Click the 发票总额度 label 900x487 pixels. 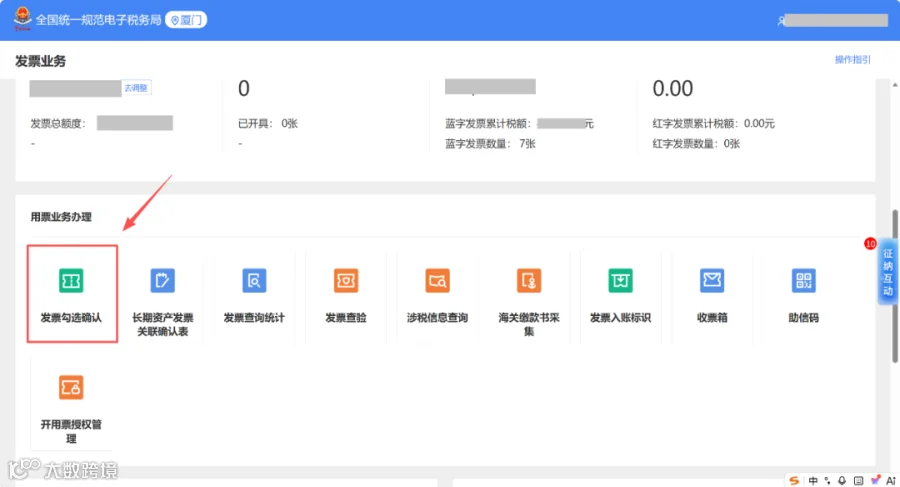(58, 123)
